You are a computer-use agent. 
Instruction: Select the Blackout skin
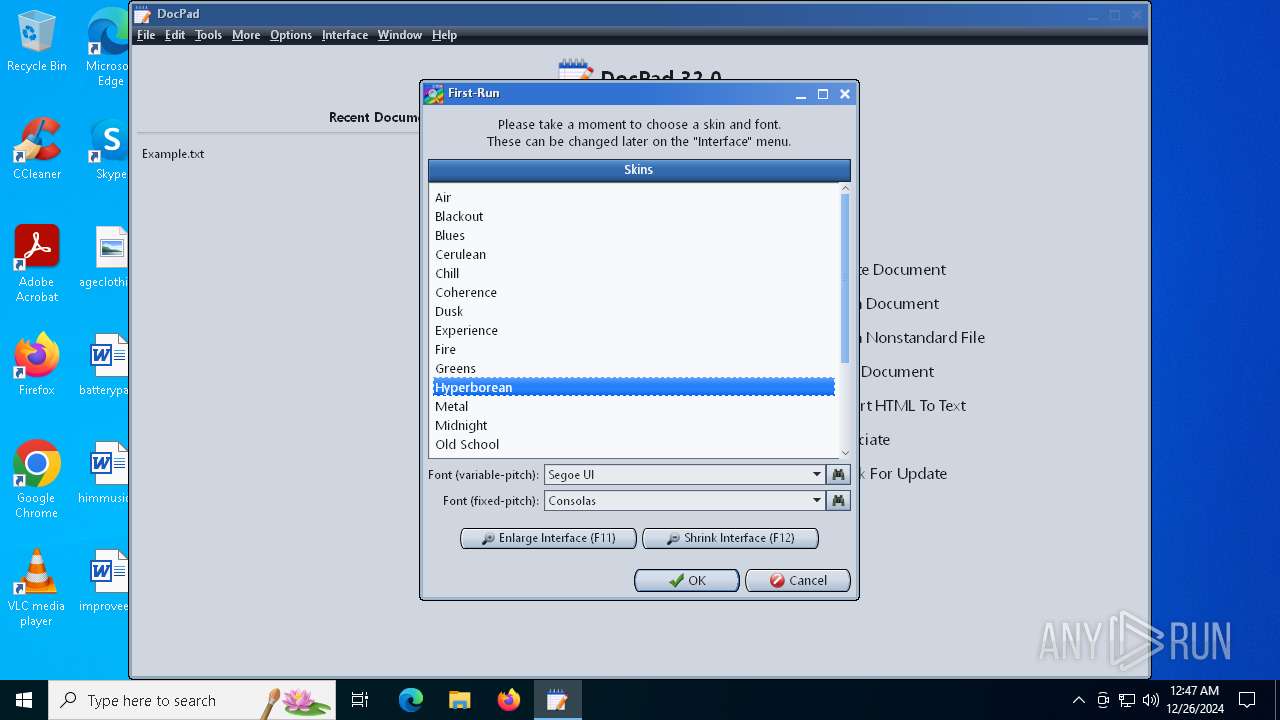point(634,216)
